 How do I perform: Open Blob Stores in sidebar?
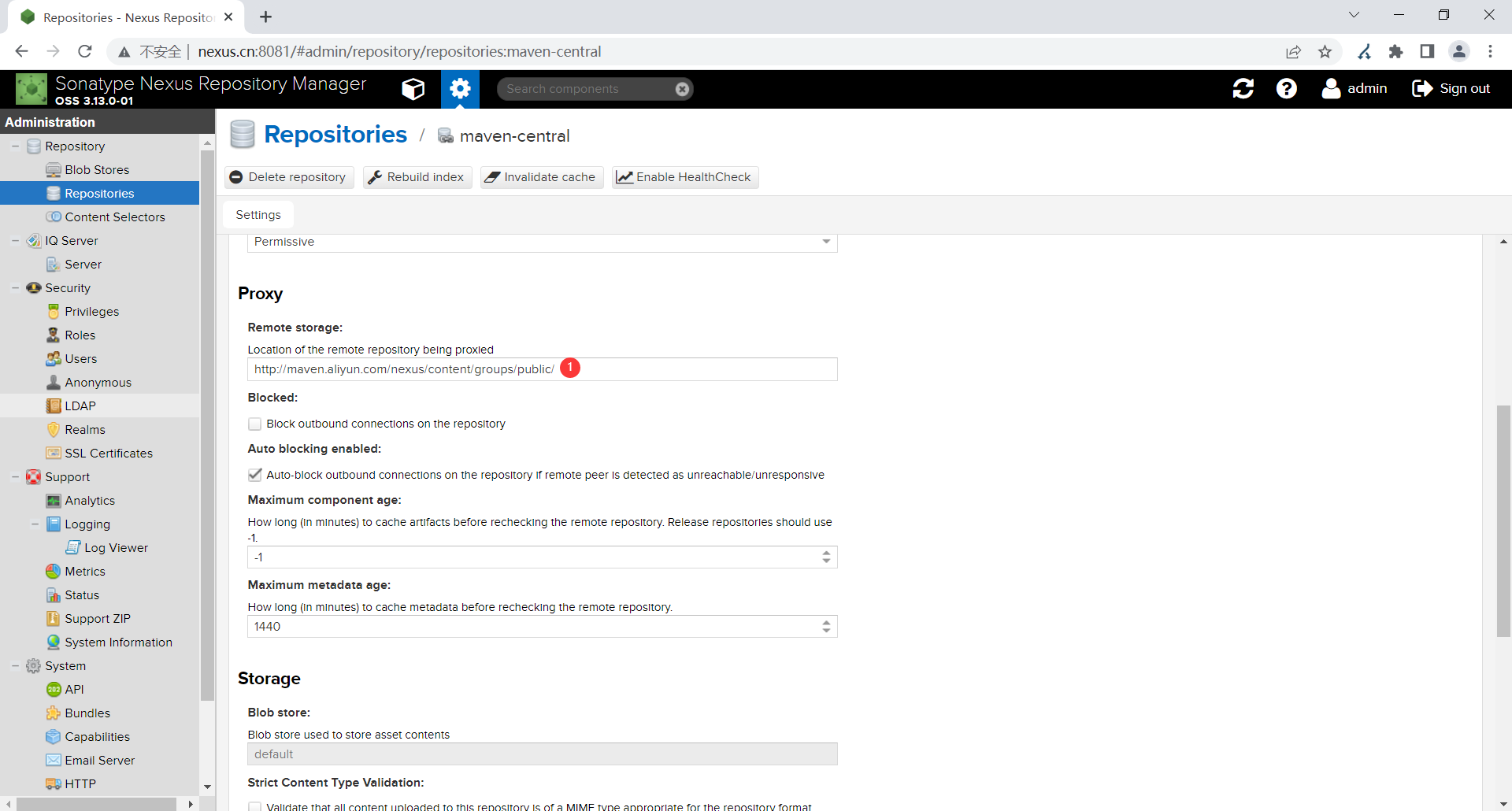pyautogui.click(x=97, y=170)
